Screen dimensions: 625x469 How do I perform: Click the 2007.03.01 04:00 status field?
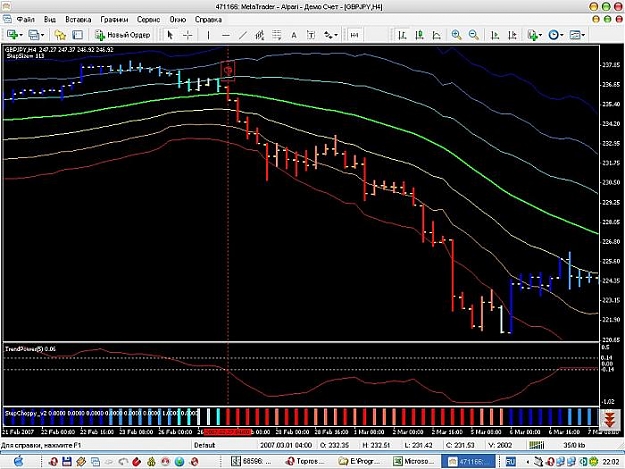pos(286,445)
